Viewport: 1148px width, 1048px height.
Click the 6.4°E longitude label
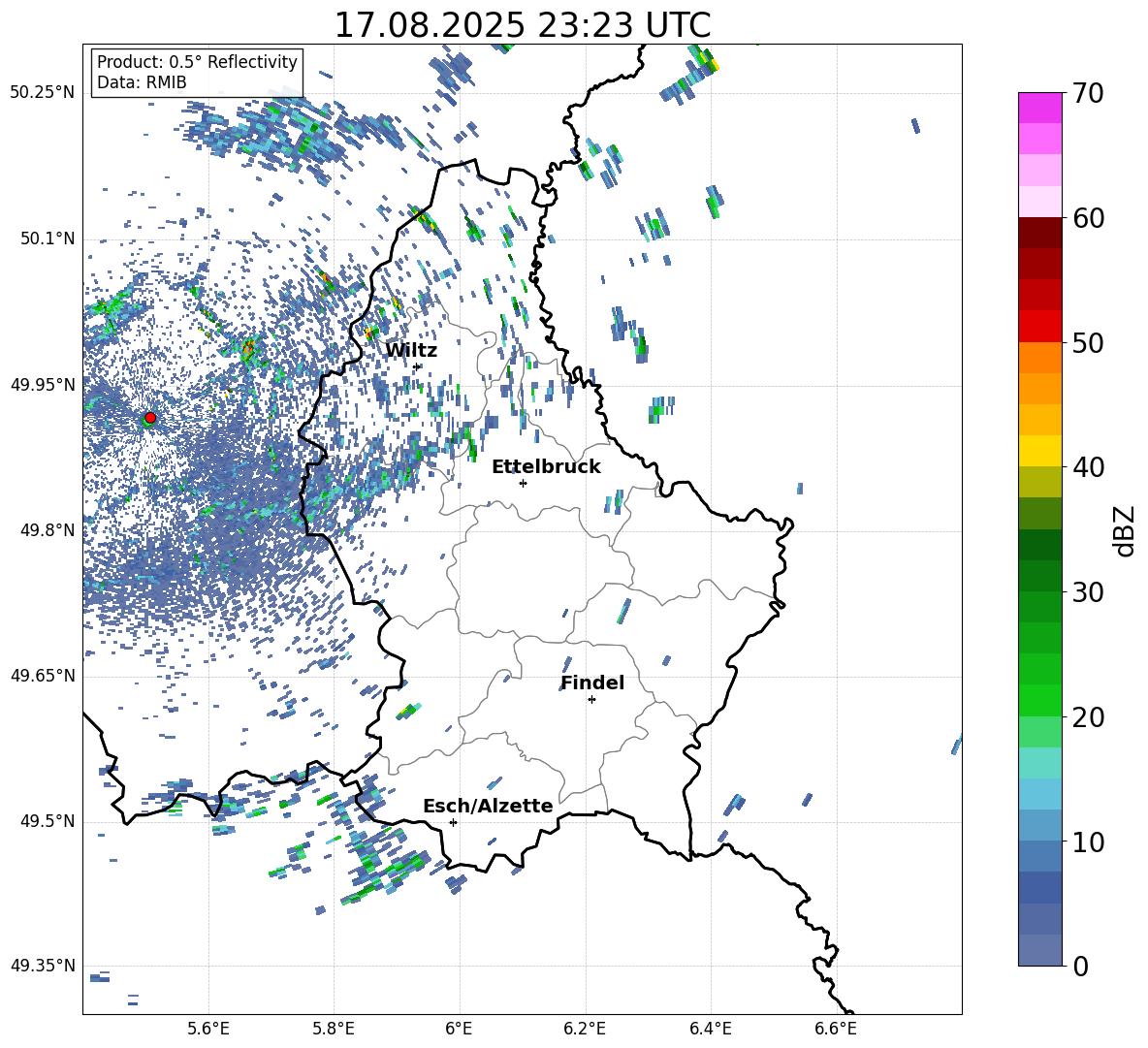[710, 1030]
